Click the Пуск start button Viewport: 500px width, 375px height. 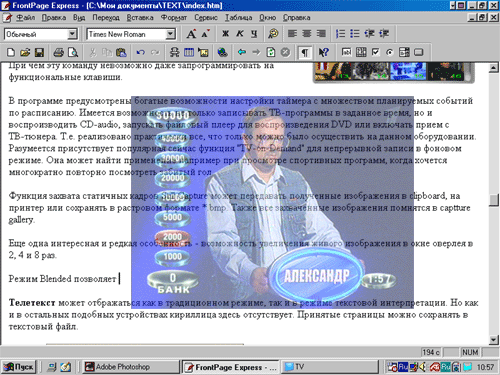19,367
